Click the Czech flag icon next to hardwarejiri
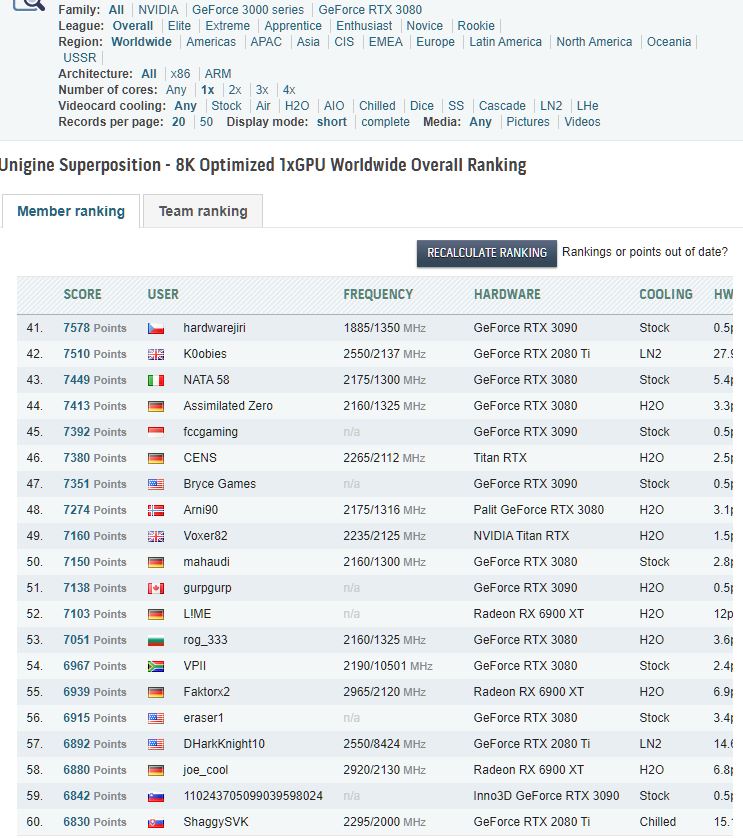The height and width of the screenshot is (839, 743). (x=156, y=329)
